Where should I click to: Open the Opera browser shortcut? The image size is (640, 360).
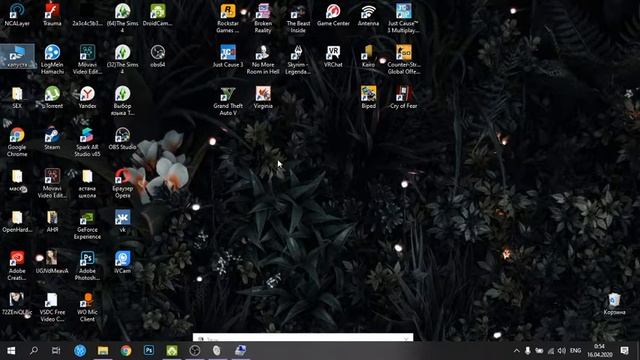coord(122,184)
